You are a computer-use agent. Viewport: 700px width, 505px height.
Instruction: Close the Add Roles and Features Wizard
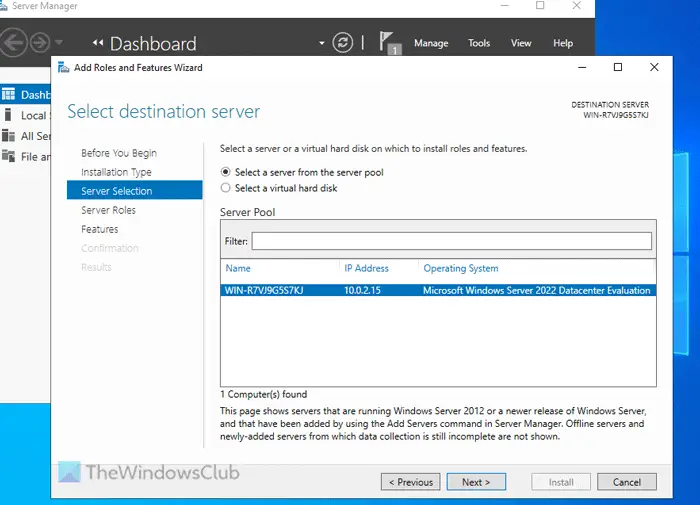click(654, 67)
